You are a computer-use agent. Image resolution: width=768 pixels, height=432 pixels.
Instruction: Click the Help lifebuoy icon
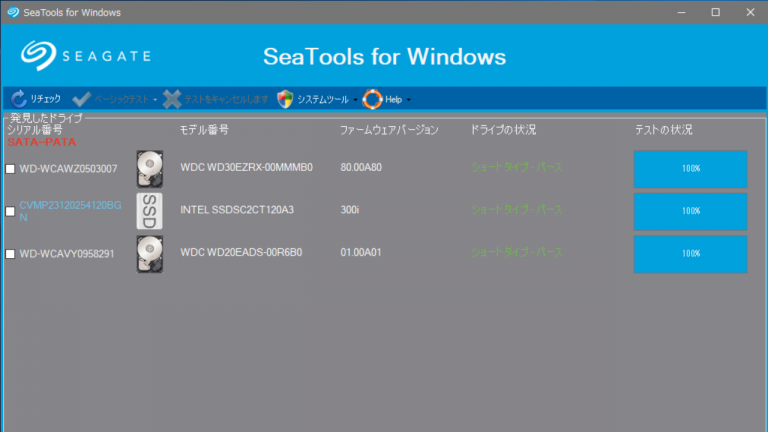click(372, 99)
